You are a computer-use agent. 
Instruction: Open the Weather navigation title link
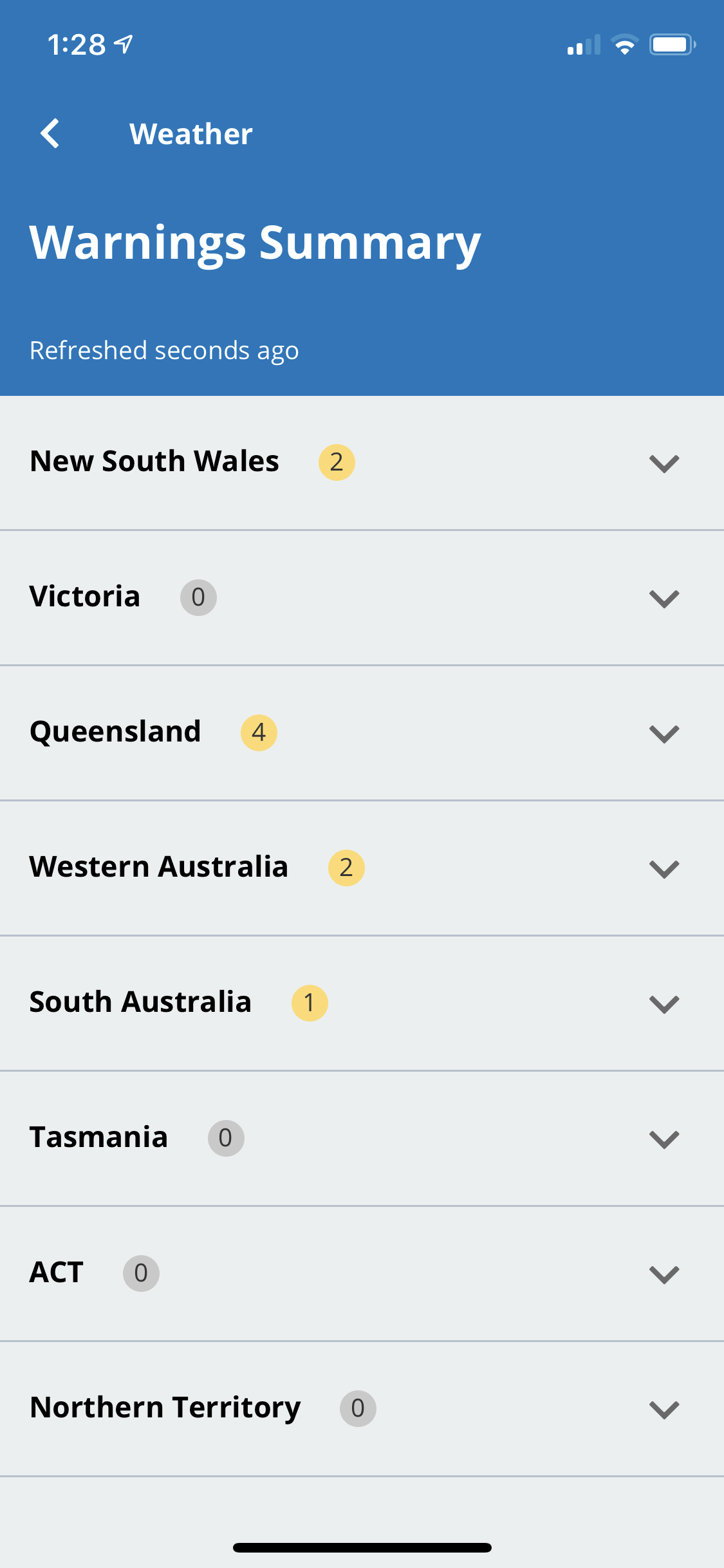point(191,134)
